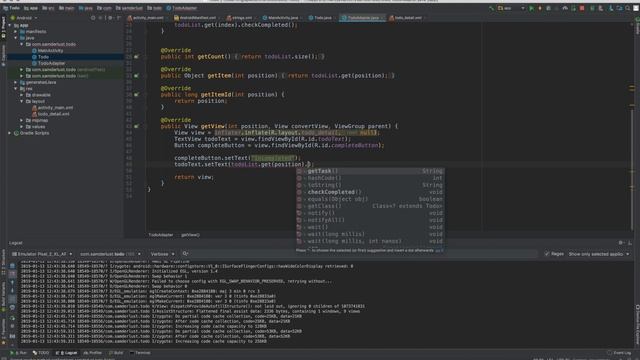Open the Emulator Pixel device dropdown in Logcat
This screenshot has height=360, width=640.
tap(42, 254)
